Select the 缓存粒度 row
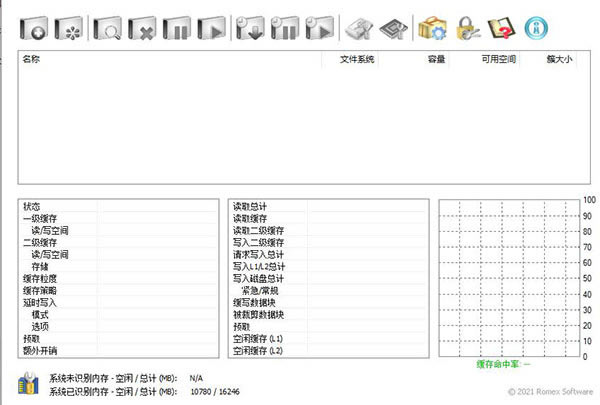The width and height of the screenshot is (600, 405). click(x=118, y=278)
